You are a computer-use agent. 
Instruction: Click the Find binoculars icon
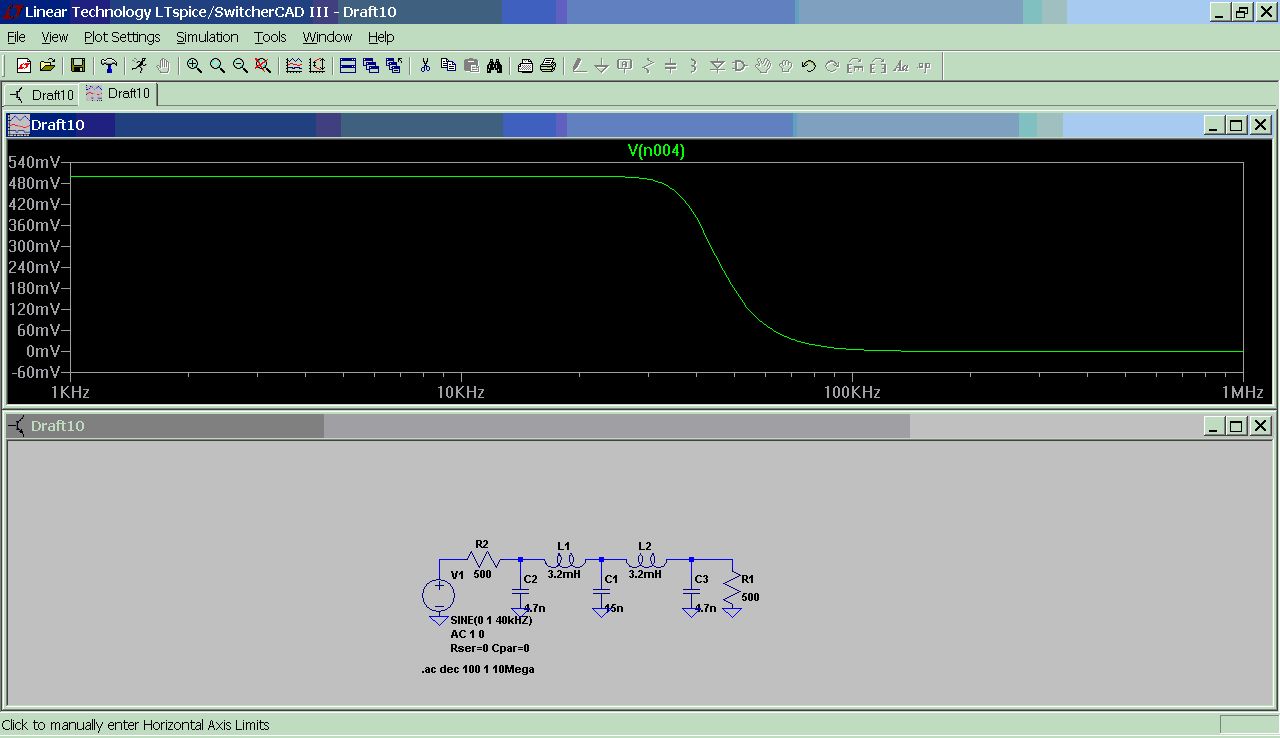(494, 66)
